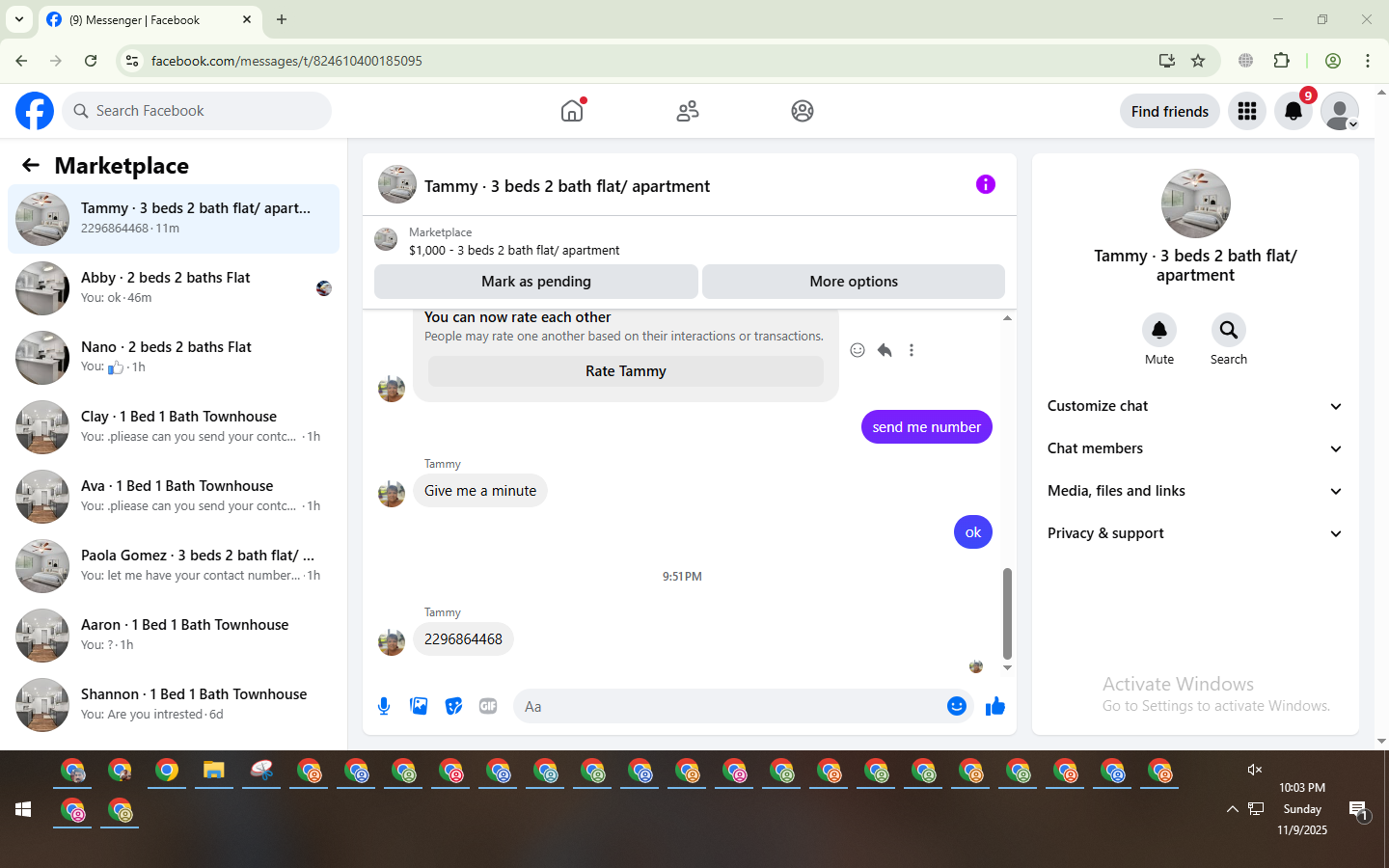Click the browser address bar URL
Viewport: 1389px width, 868px height.
286,61
